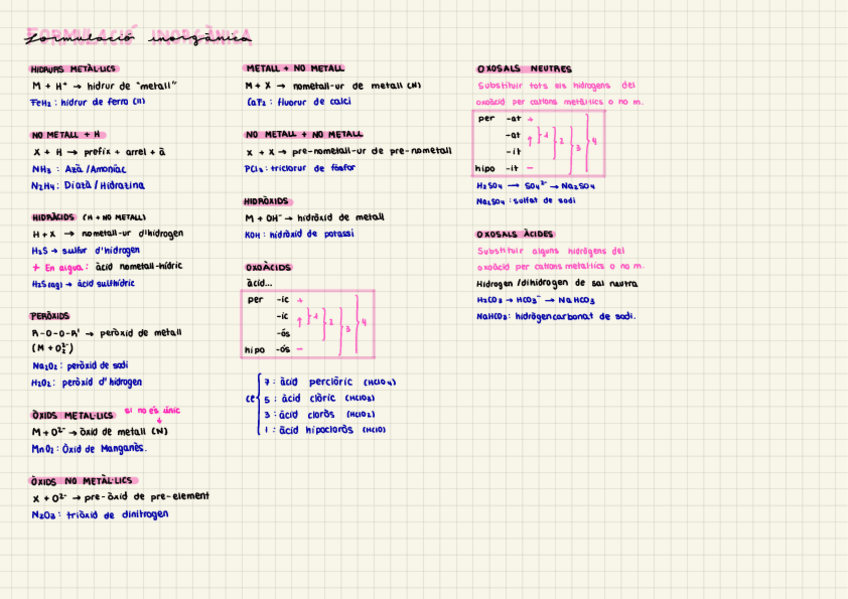This screenshot has height=599, width=848.
Task: Click the 'Peròxids' heading
Action: click(50, 316)
